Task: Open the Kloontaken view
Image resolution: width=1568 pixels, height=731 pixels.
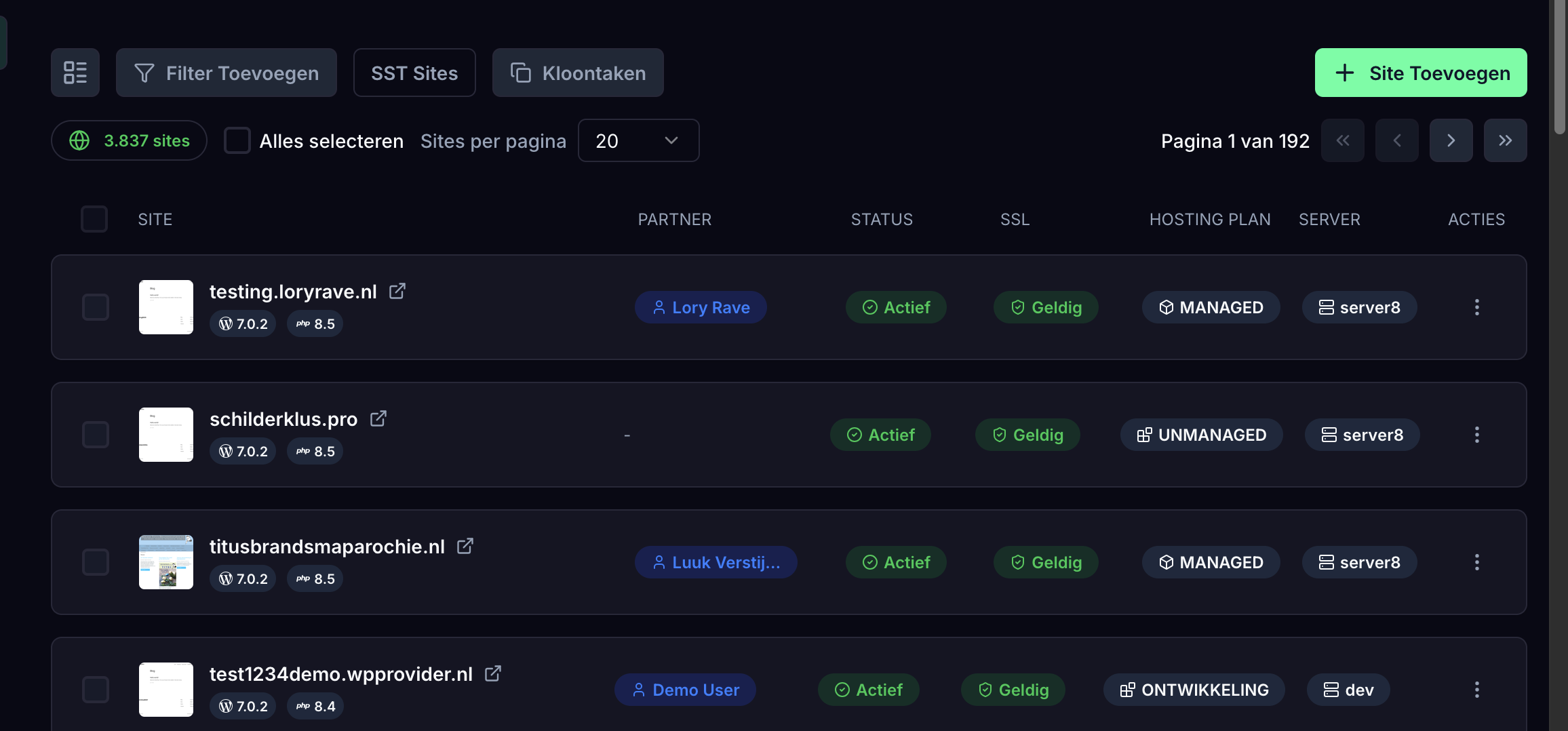Action: click(x=578, y=73)
